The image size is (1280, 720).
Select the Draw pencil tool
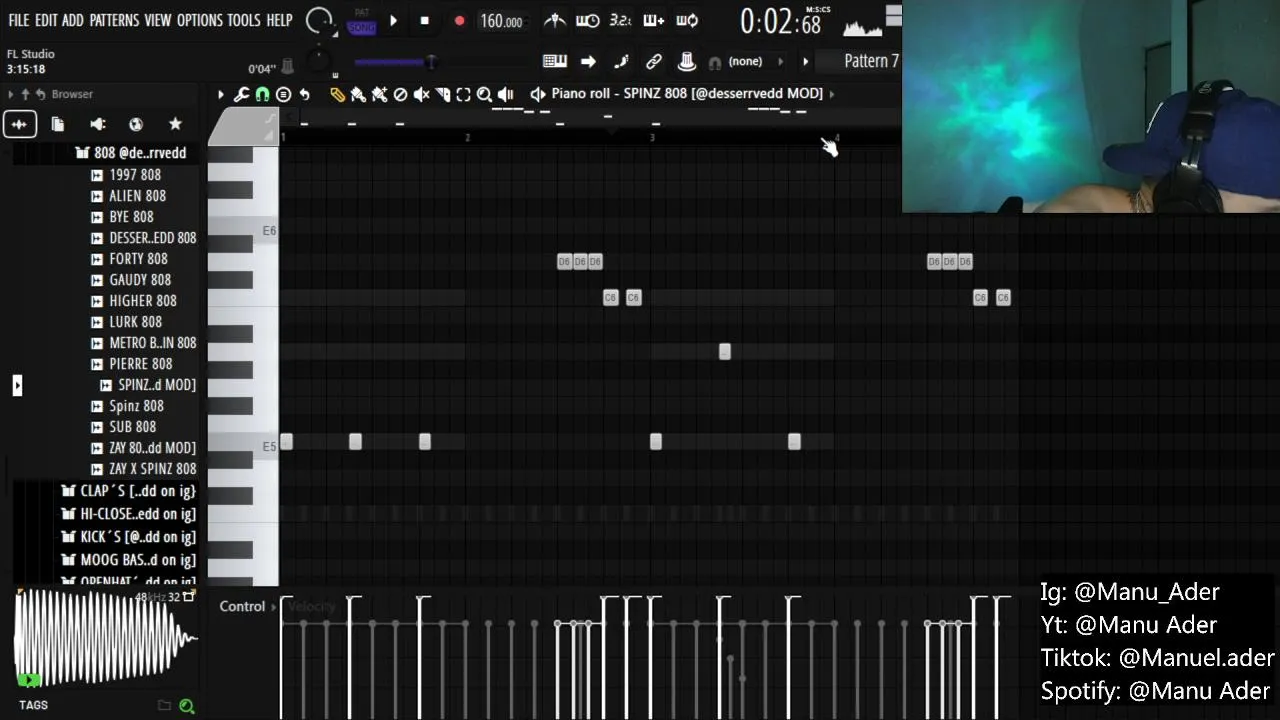338,94
